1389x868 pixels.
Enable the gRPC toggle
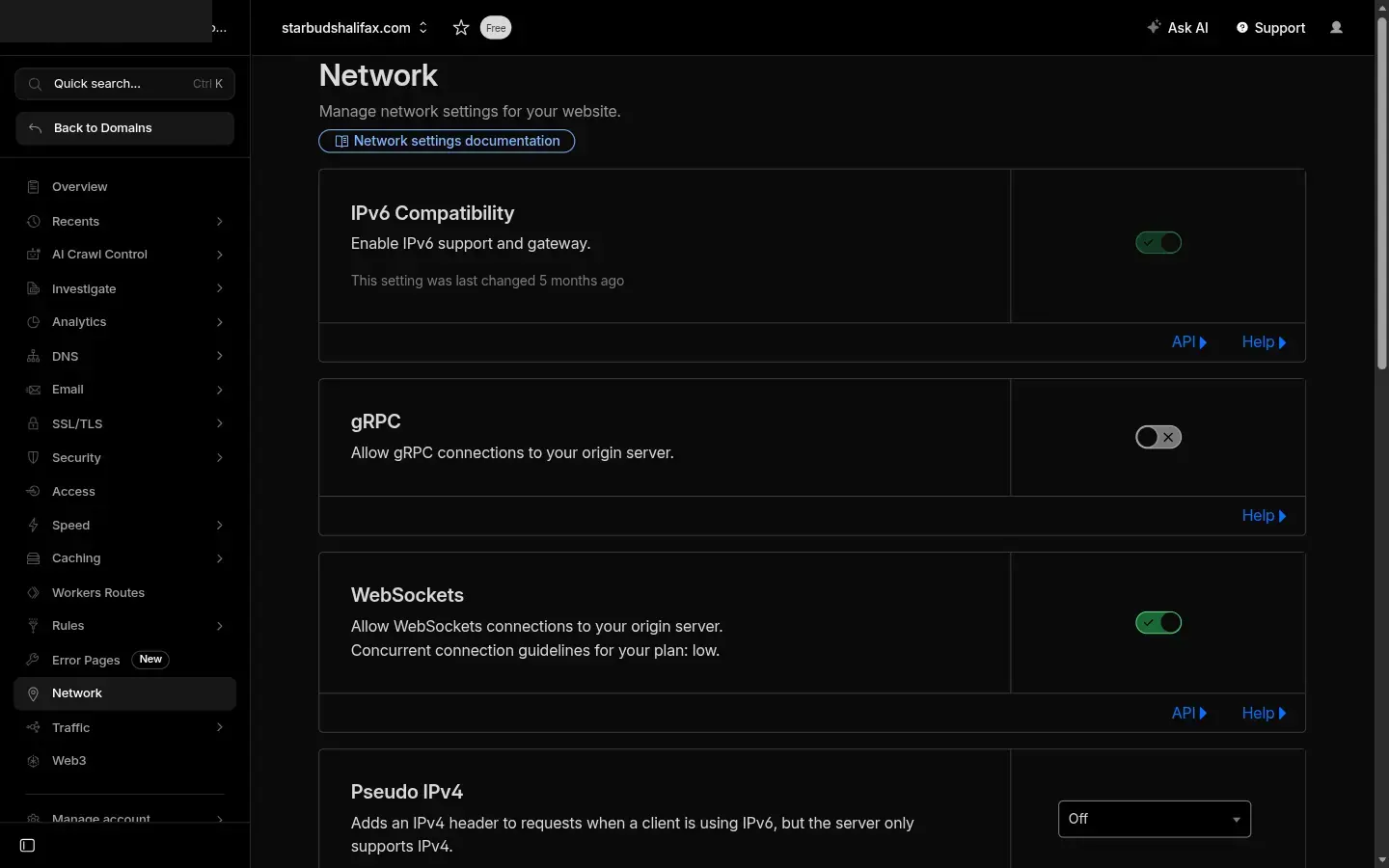(x=1157, y=437)
